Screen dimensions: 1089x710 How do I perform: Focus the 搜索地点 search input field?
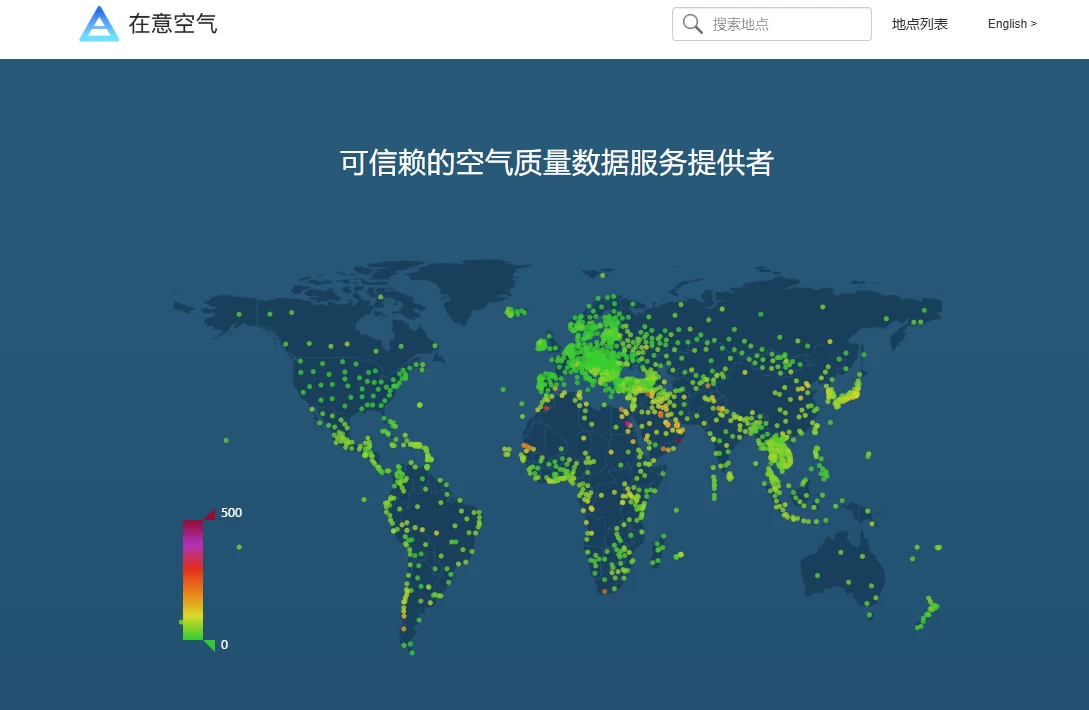pos(786,24)
